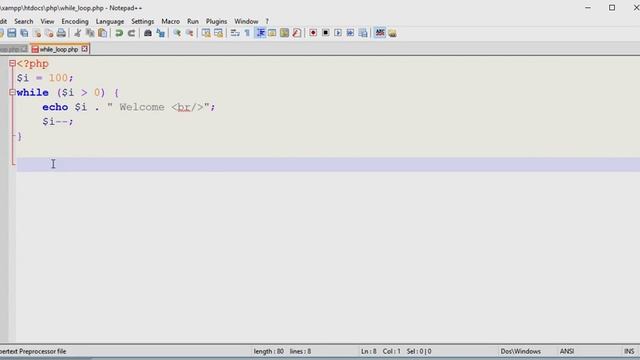The height and width of the screenshot is (360, 640).
Task: Click the 'Col : 1' status text
Action: pyautogui.click(x=391, y=351)
